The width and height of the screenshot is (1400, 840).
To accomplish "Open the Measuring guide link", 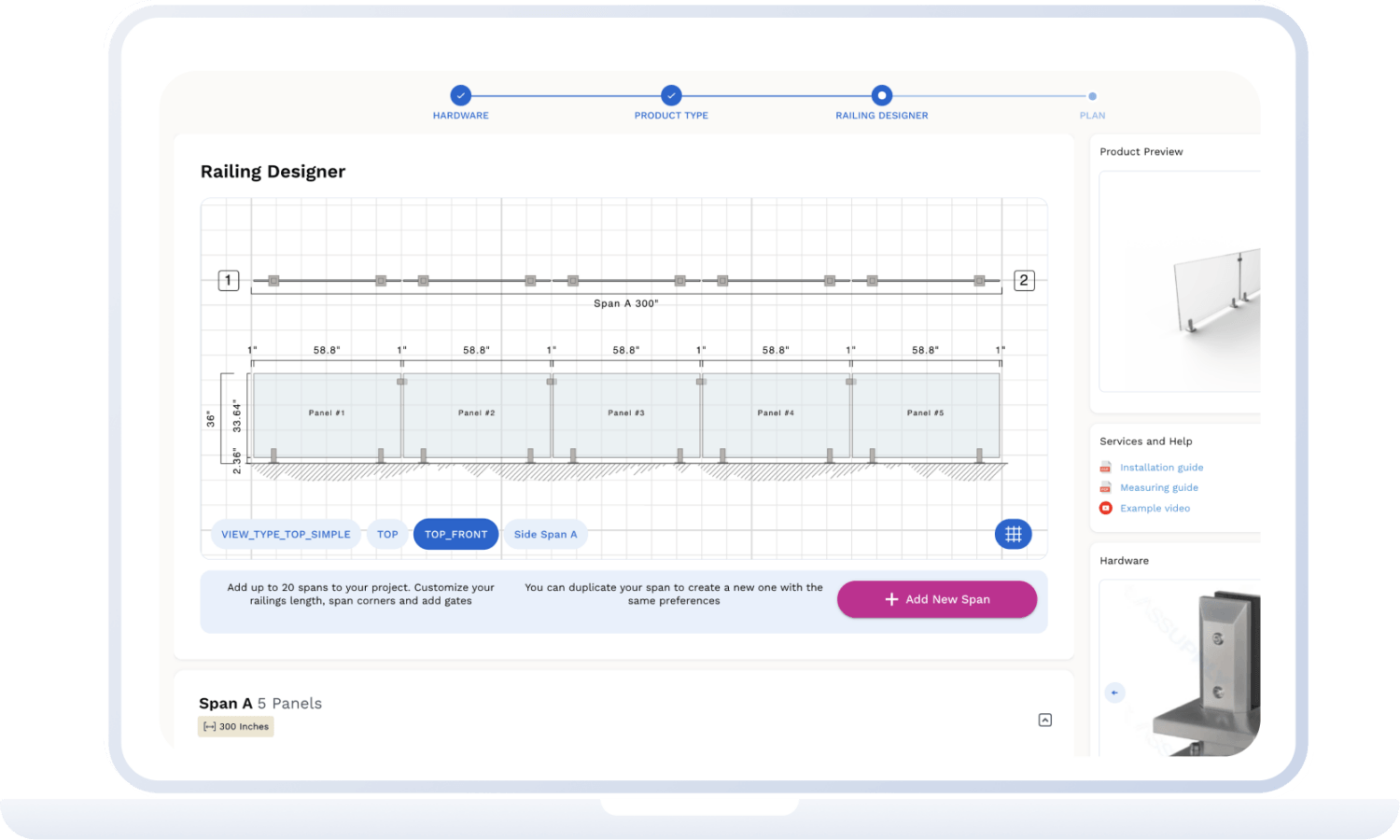I will [1158, 488].
